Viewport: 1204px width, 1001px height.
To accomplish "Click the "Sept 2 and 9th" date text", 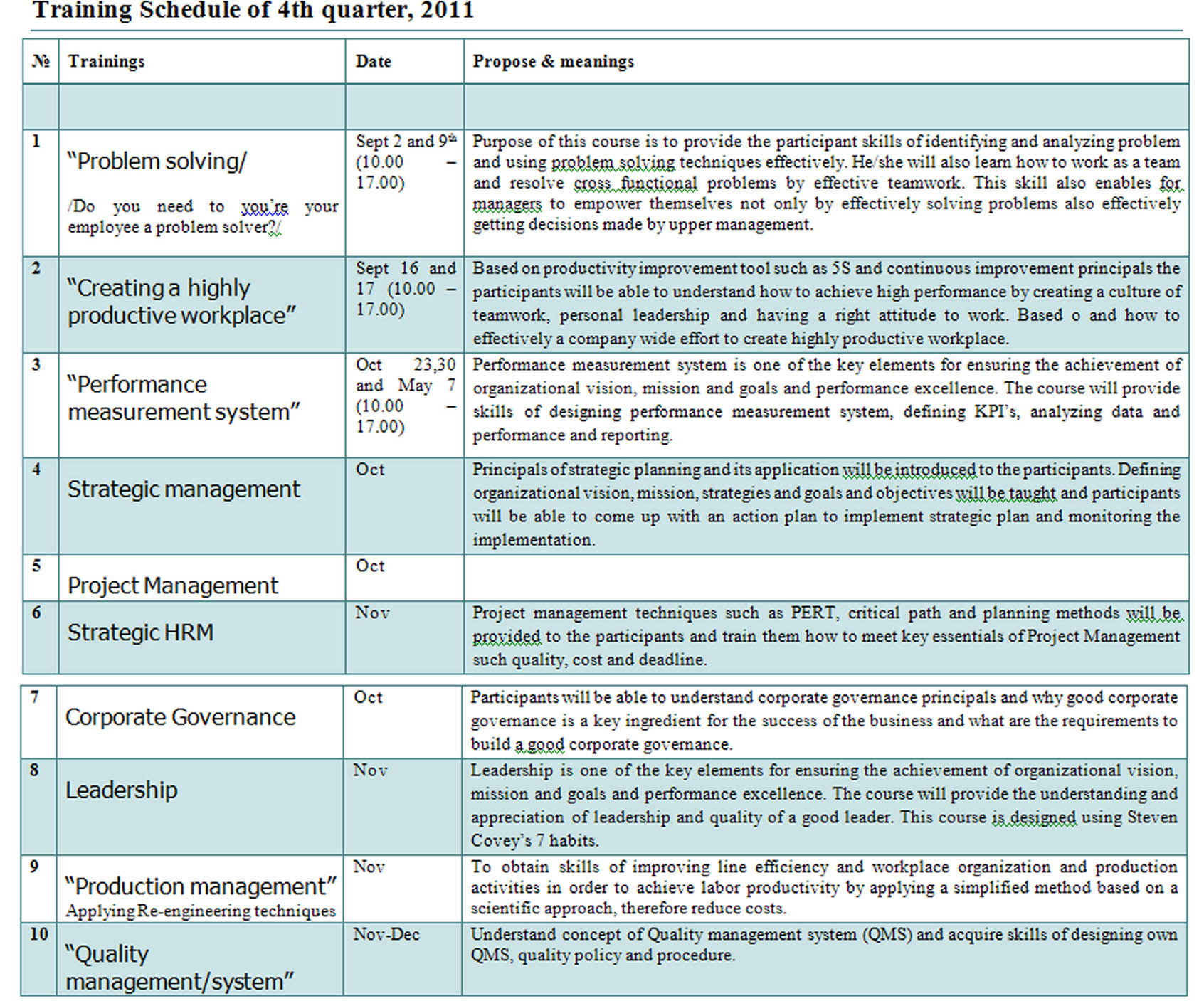I will point(406,142).
